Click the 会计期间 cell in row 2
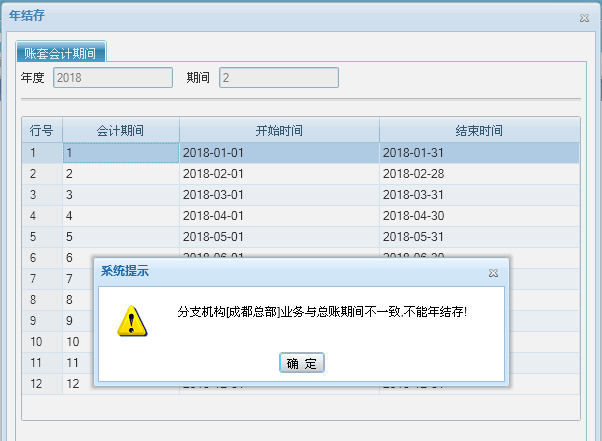The image size is (602, 441). 121,174
